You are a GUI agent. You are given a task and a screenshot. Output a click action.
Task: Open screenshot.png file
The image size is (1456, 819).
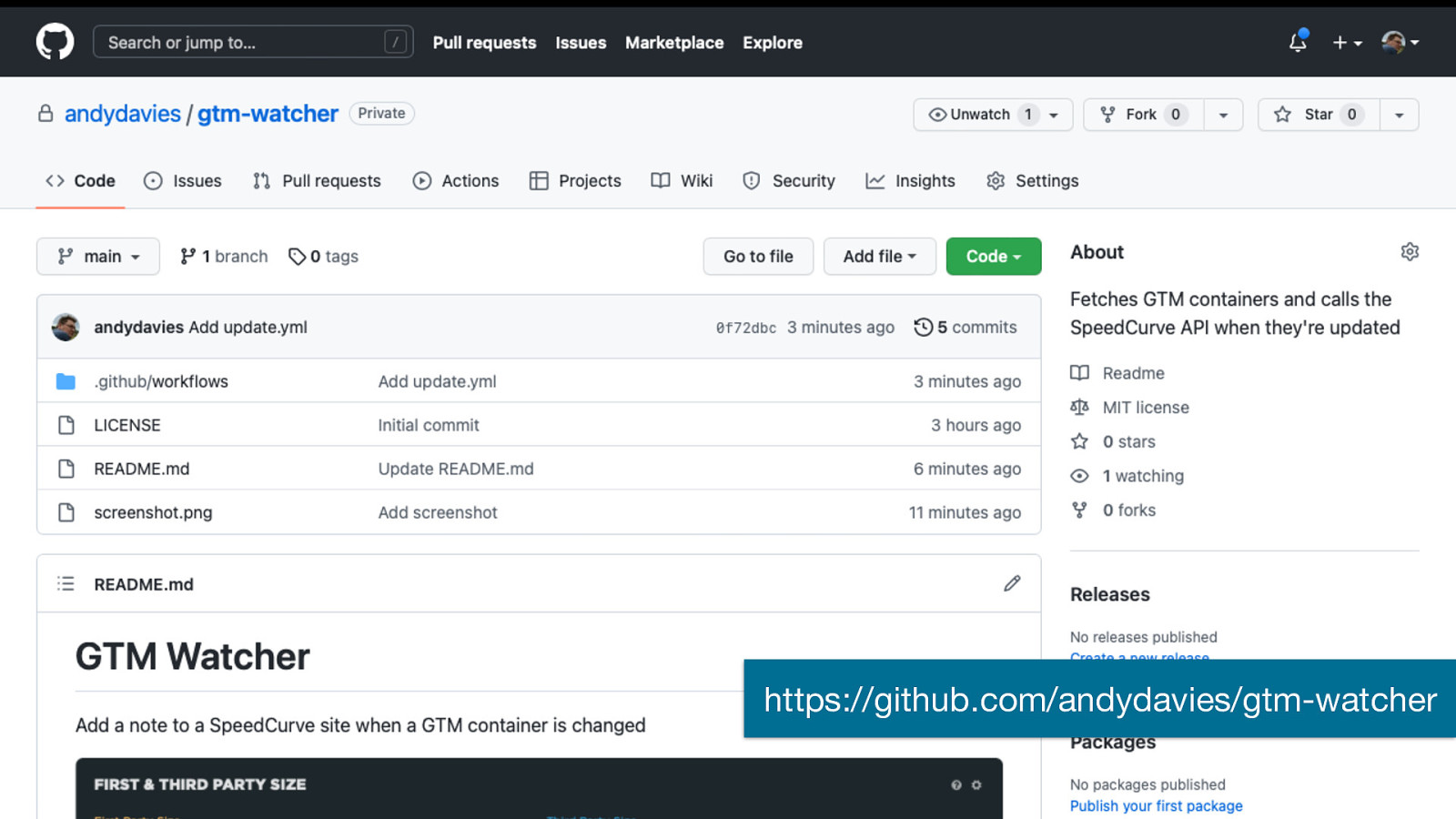point(153,512)
